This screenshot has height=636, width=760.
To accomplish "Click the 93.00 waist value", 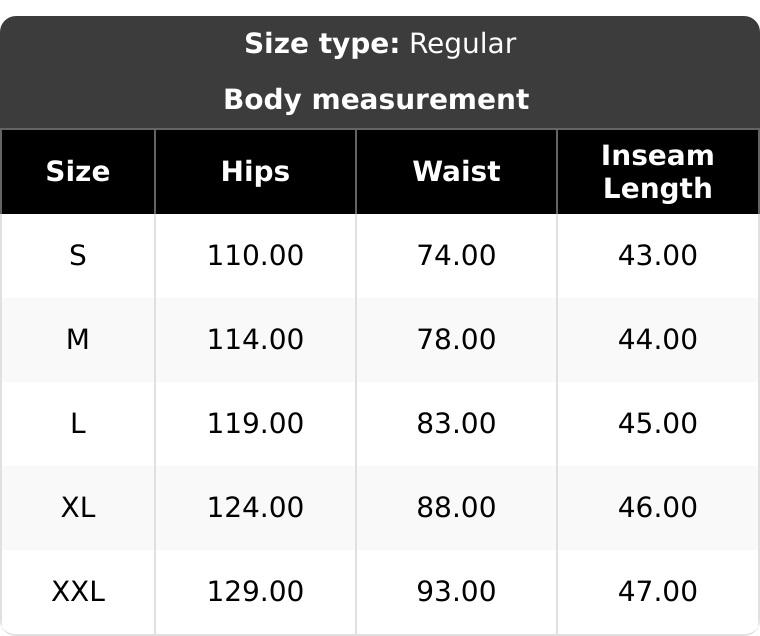I will pos(457,591).
